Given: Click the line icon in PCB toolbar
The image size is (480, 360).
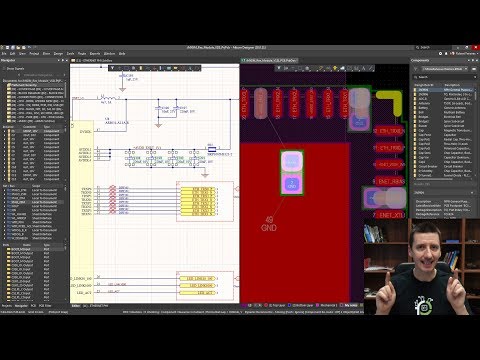Looking at the screenshot, I should [x=371, y=68].
